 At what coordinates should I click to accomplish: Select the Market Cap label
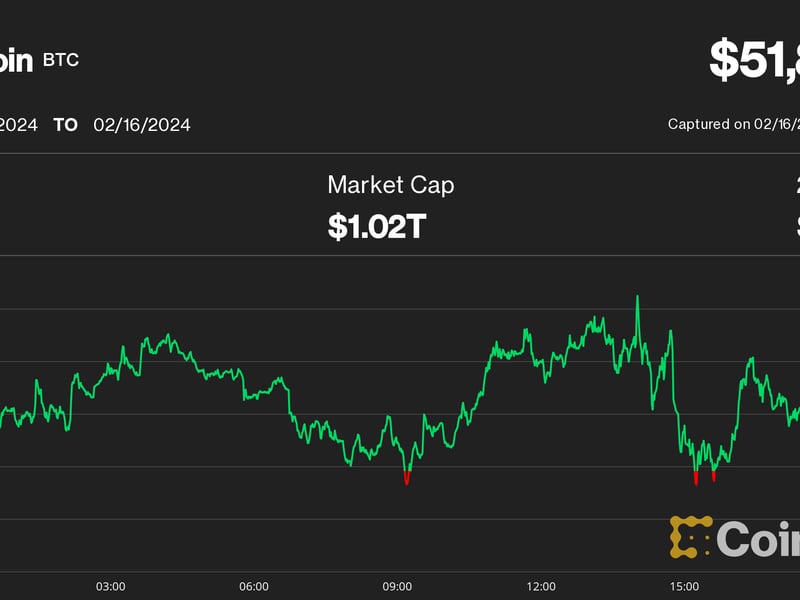tap(390, 185)
